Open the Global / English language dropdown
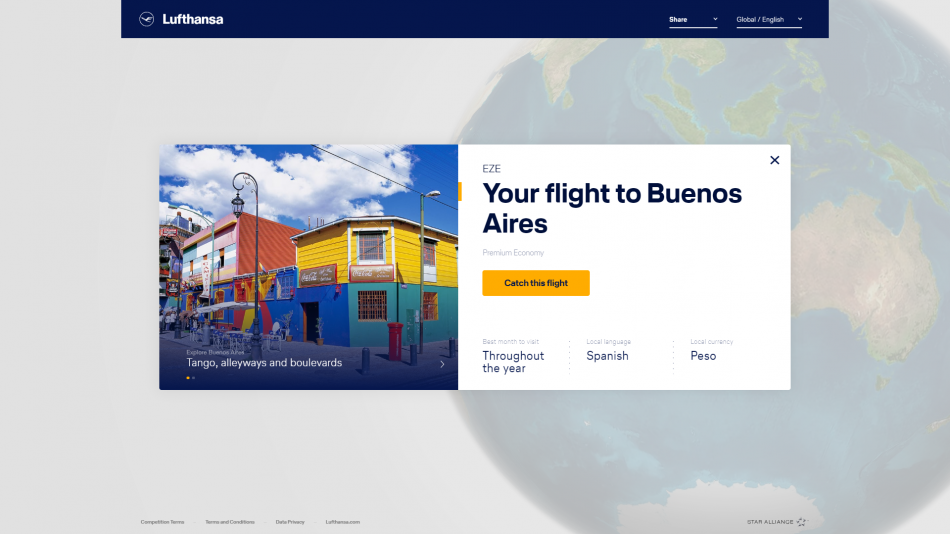The image size is (950, 534). pyautogui.click(x=769, y=20)
